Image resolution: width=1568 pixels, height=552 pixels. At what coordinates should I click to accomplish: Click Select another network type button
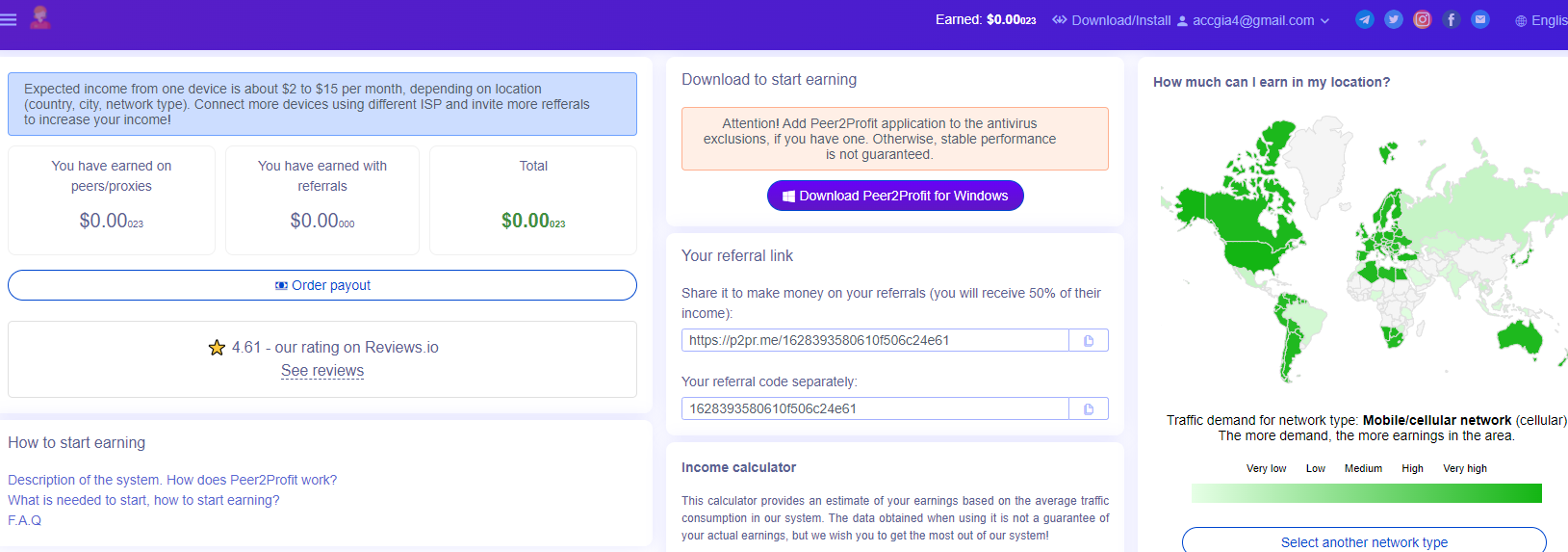(x=1364, y=542)
